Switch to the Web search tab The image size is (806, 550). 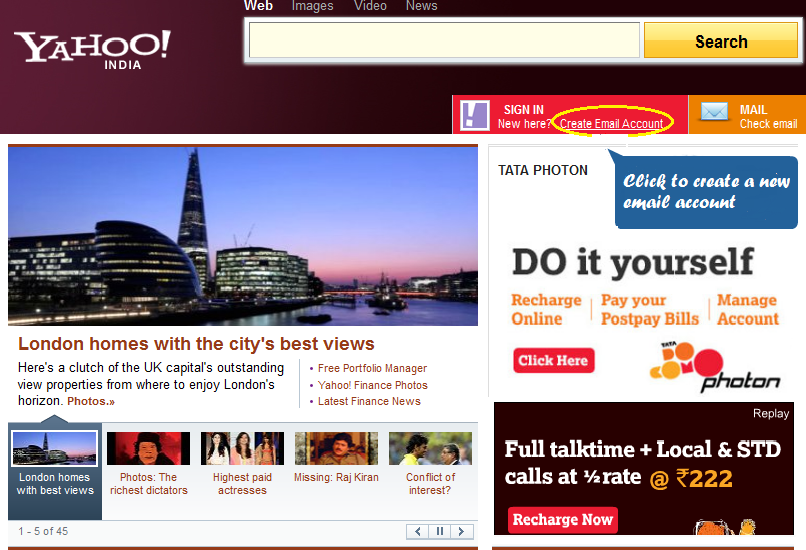click(258, 6)
